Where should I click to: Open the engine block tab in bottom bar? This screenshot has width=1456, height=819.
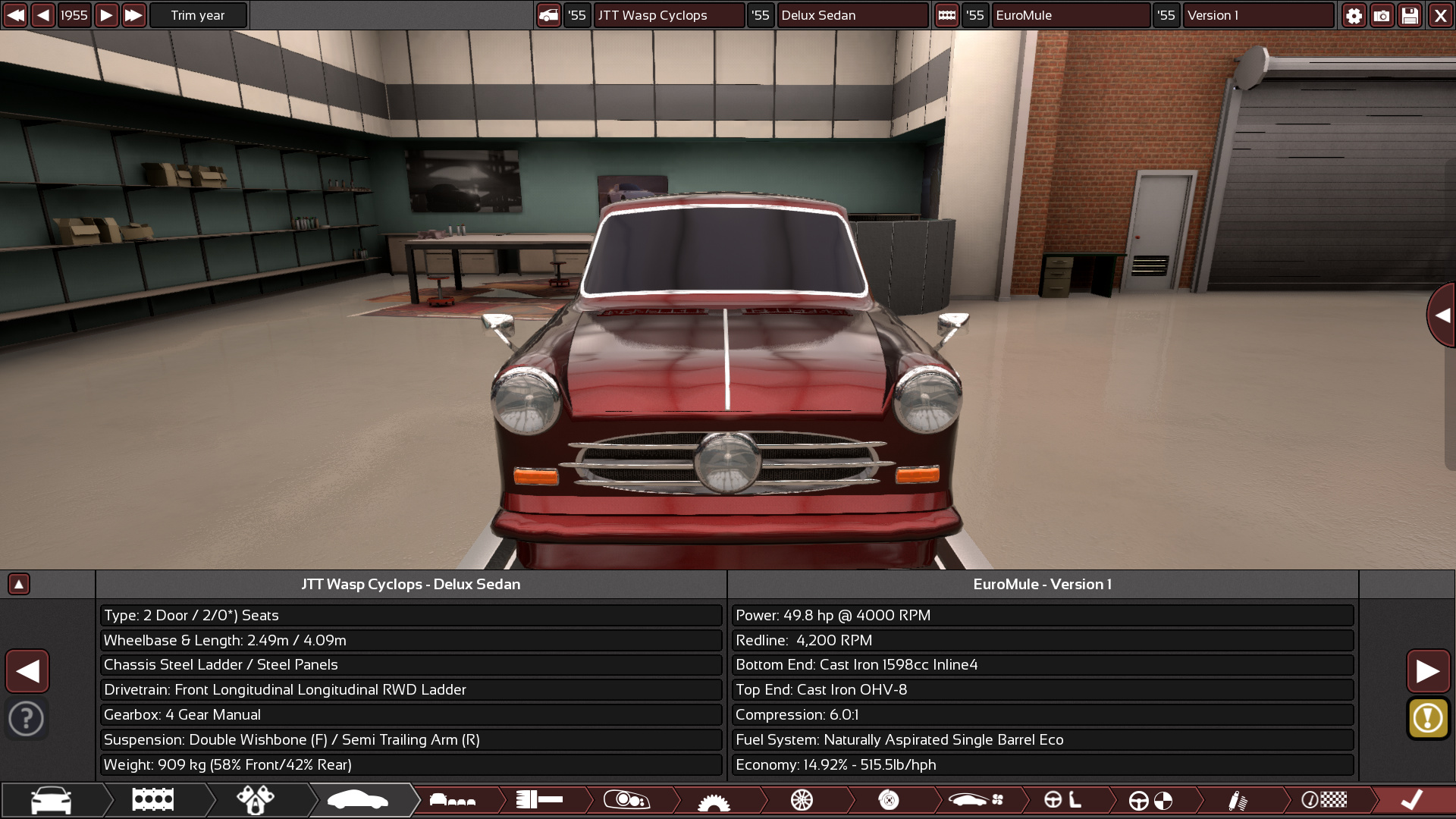click(x=153, y=800)
